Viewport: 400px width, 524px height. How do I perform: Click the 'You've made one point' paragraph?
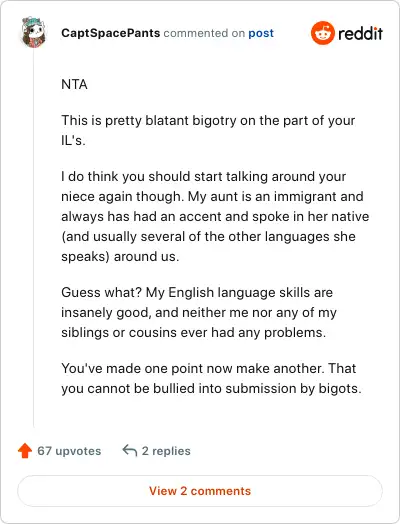point(211,378)
